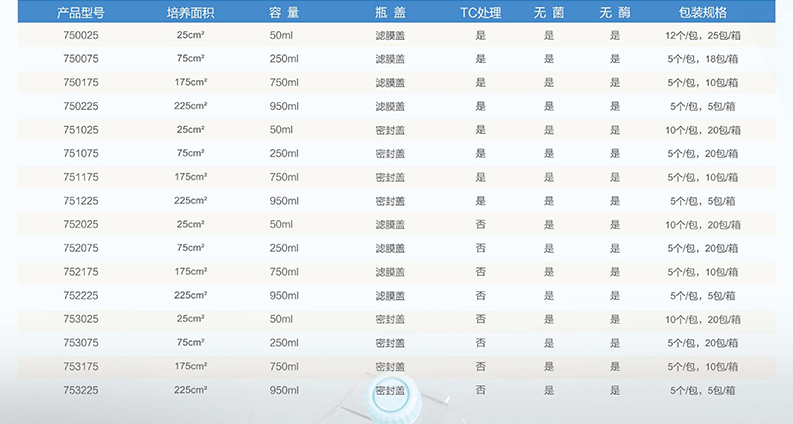Click packaging 5个/包，10包/箱 in row 752175
793x424 pixels.
click(x=703, y=272)
